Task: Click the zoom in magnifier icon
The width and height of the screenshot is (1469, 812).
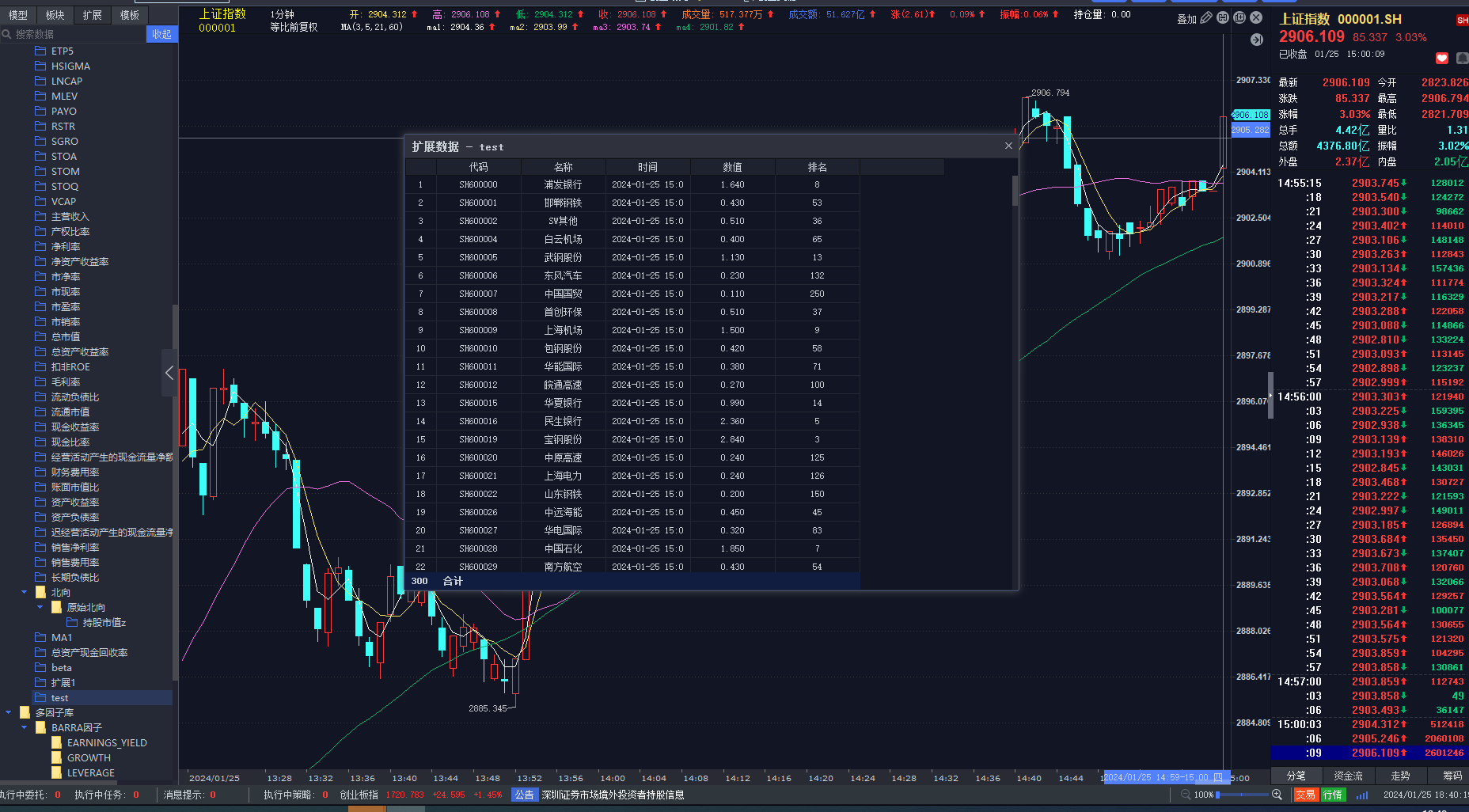Action: click(1277, 795)
